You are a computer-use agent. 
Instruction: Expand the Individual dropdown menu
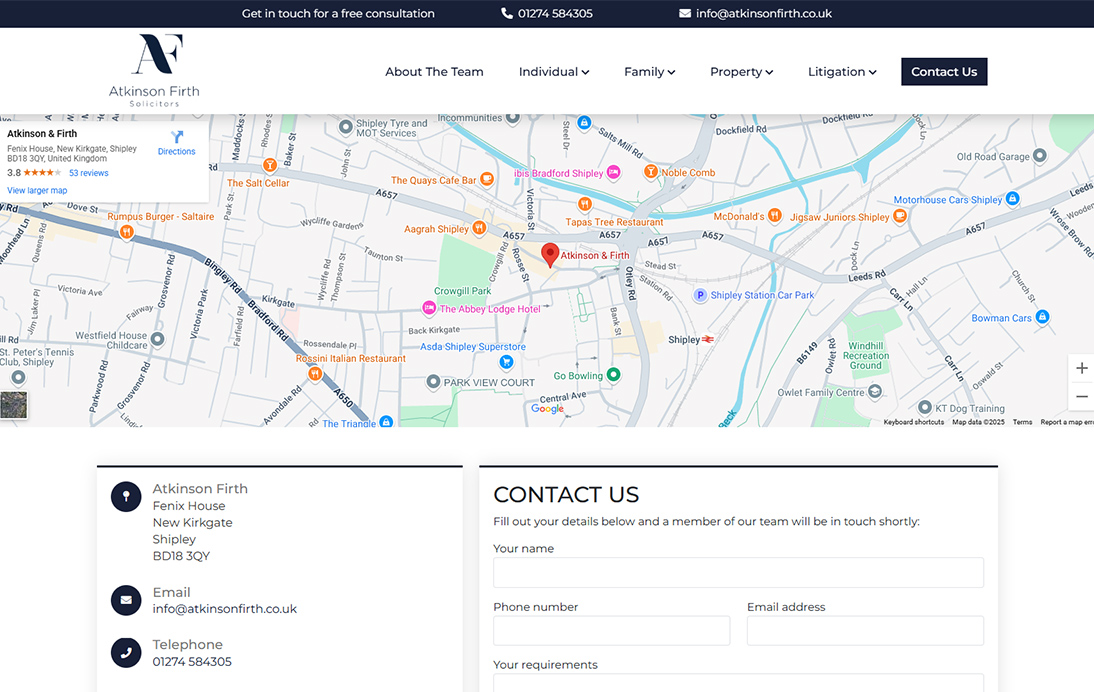click(553, 72)
